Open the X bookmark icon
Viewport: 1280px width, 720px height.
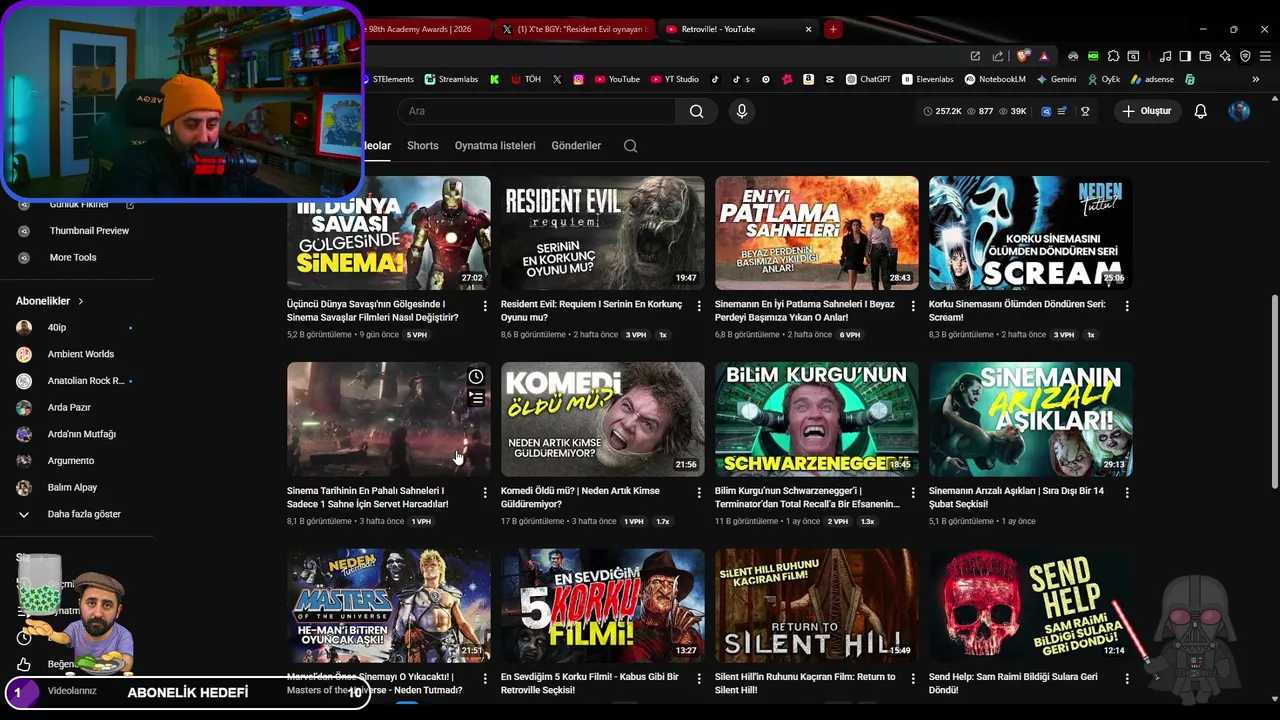(x=557, y=79)
